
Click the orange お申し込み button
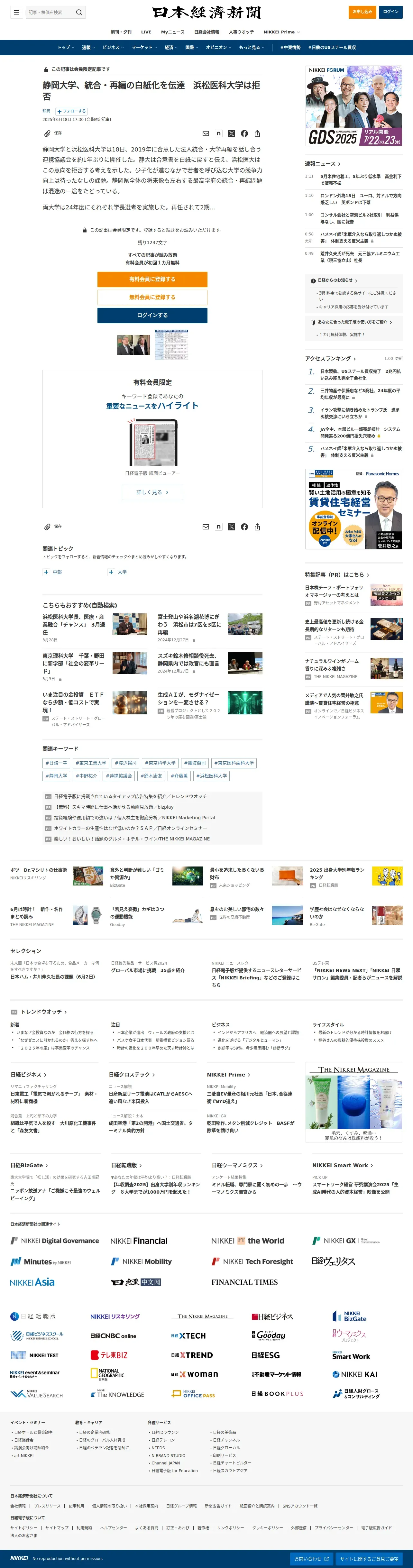coord(363,12)
